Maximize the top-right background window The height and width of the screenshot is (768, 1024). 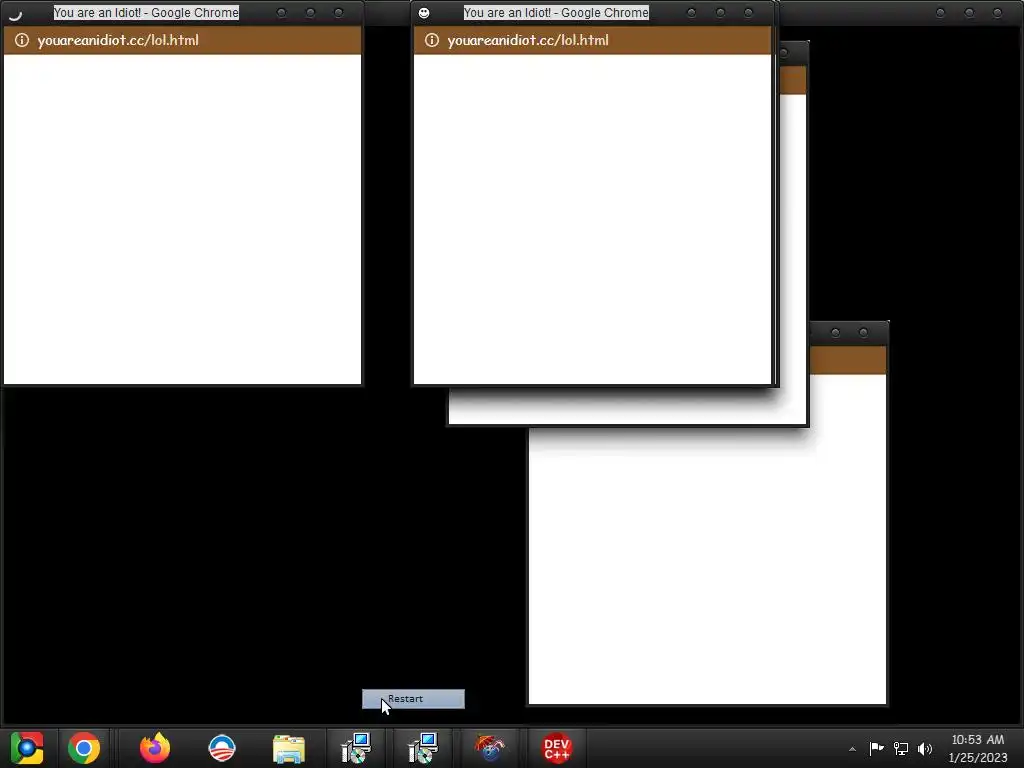(x=969, y=12)
